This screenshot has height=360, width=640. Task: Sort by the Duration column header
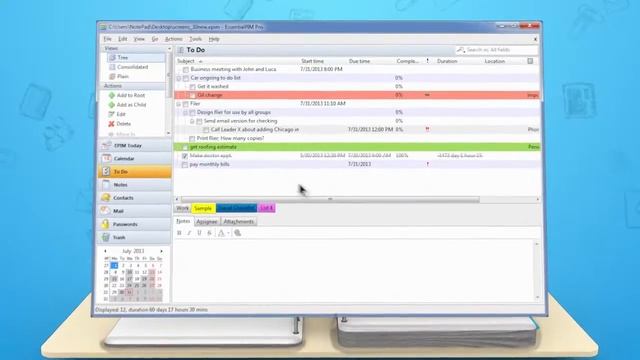(447, 61)
